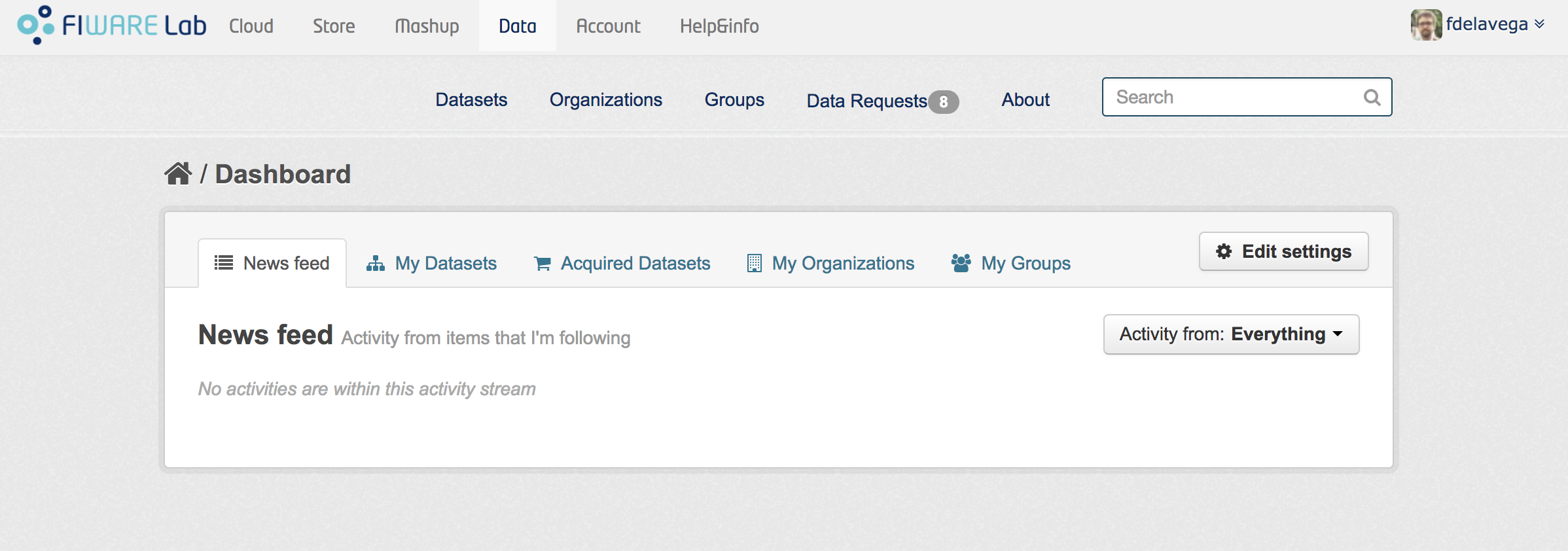Switch to the My Organizations tab
This screenshot has width=1568, height=551.
click(831, 263)
